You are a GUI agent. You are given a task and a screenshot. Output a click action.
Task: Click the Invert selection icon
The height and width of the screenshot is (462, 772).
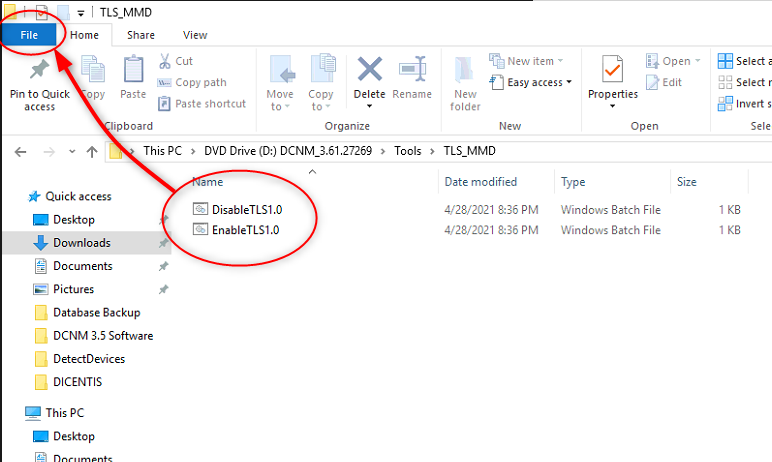click(725, 103)
